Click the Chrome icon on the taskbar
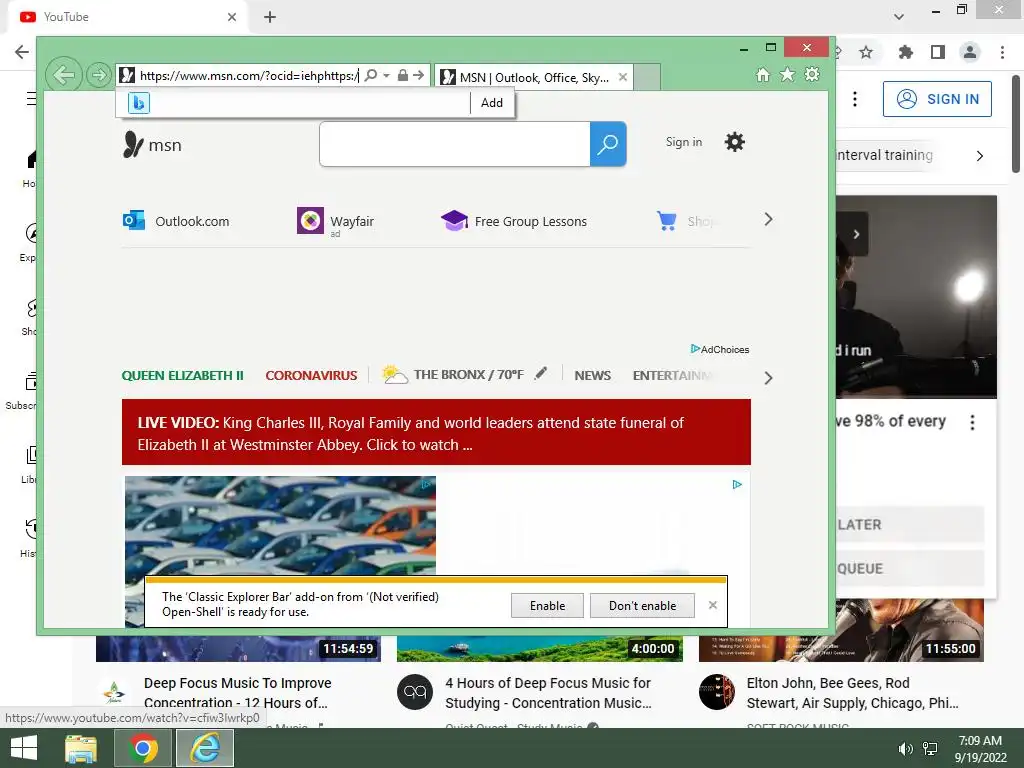Image resolution: width=1024 pixels, height=768 pixels. [142, 748]
